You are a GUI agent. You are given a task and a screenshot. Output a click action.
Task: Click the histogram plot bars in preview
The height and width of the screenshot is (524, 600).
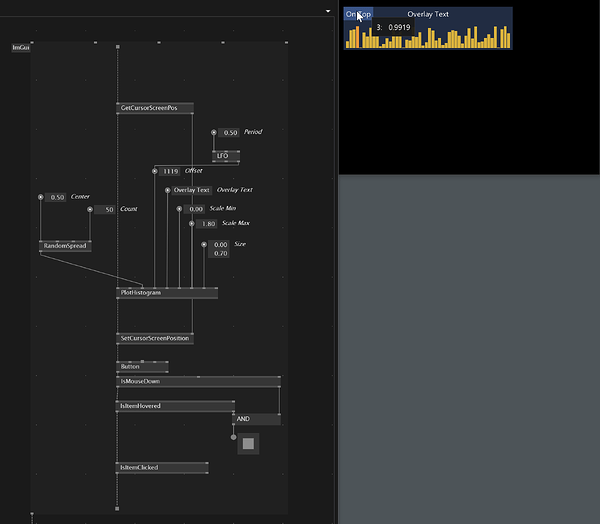tap(426, 38)
